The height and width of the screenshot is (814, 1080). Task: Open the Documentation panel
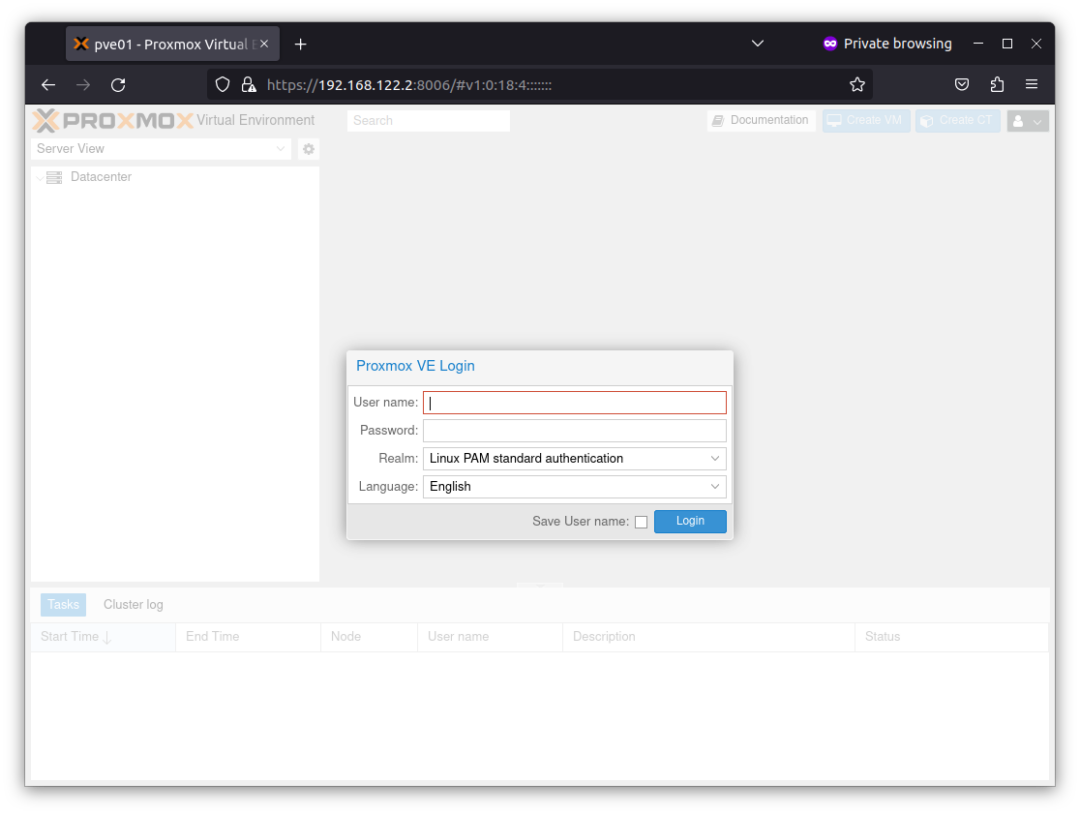[x=760, y=120]
